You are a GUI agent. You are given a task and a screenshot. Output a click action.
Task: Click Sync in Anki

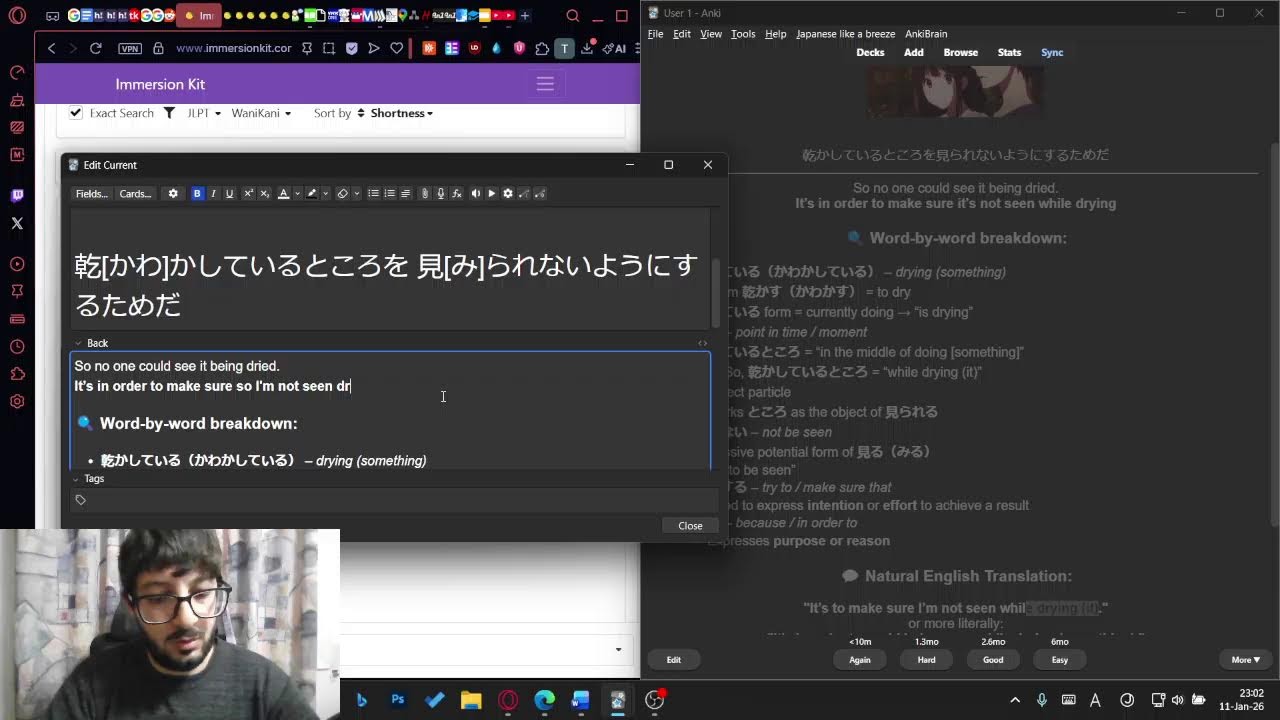point(1052,52)
